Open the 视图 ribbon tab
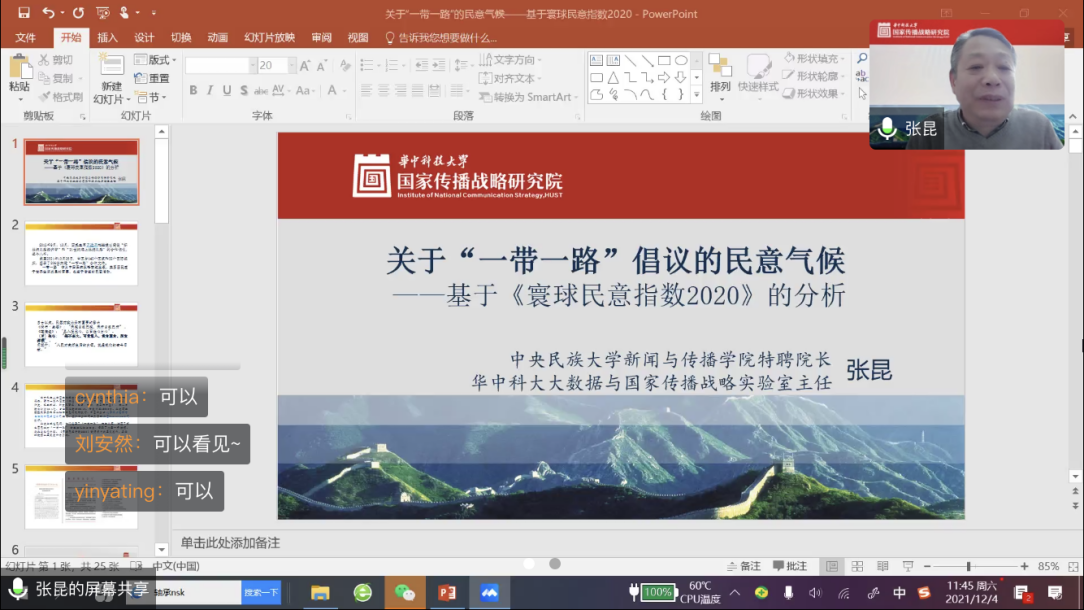The height and width of the screenshot is (610, 1084). 357,37
